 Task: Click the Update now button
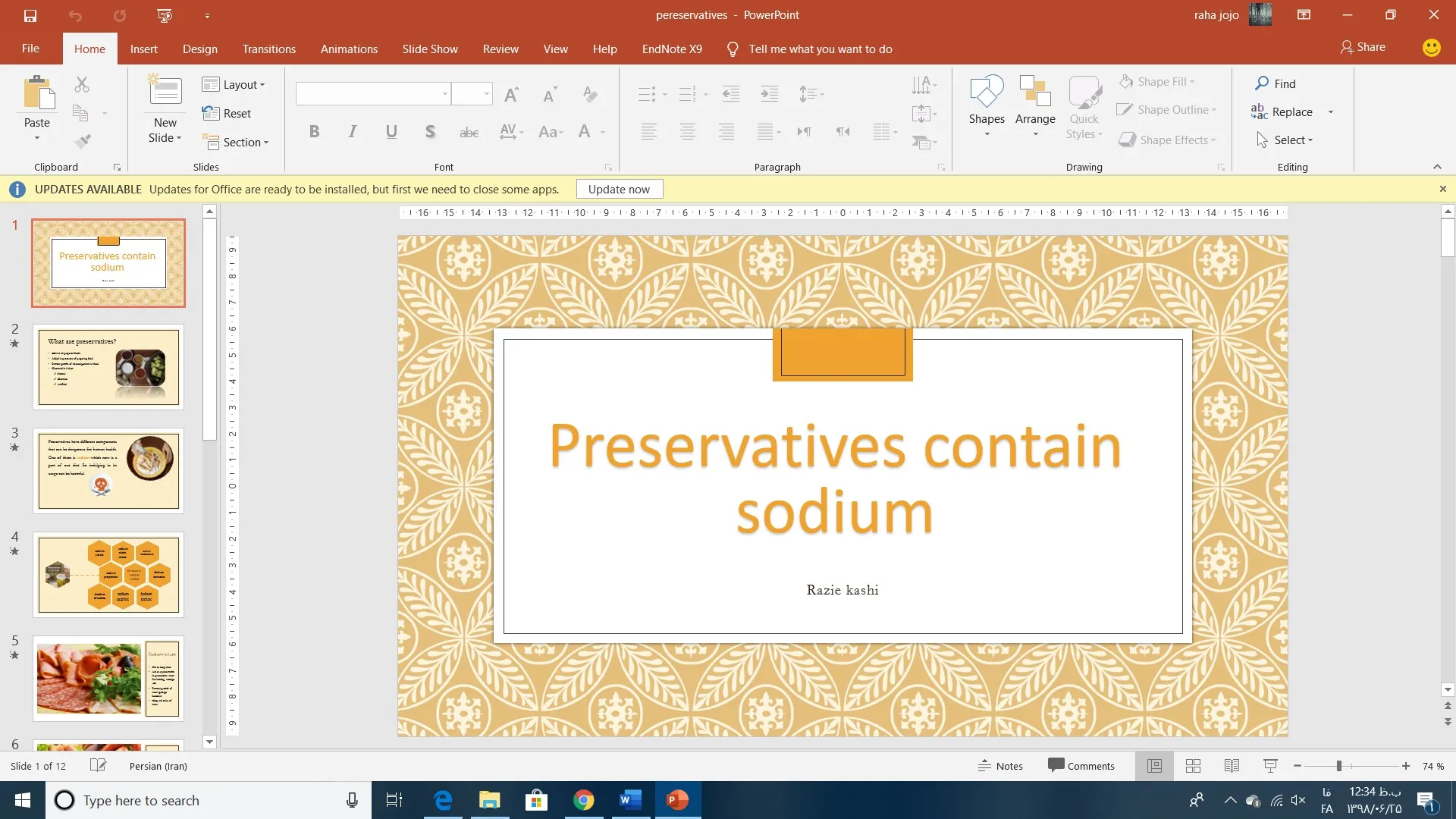(619, 189)
